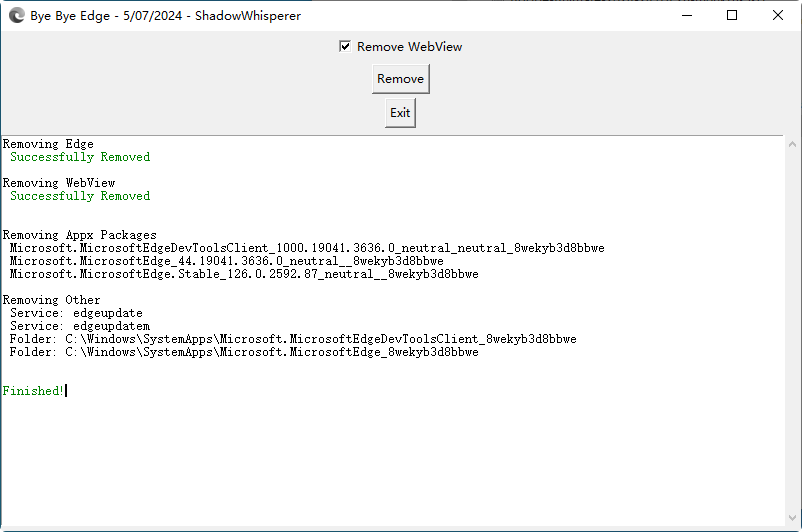
Task: Maximize the Bye Bye Edge window
Action: pos(732,16)
